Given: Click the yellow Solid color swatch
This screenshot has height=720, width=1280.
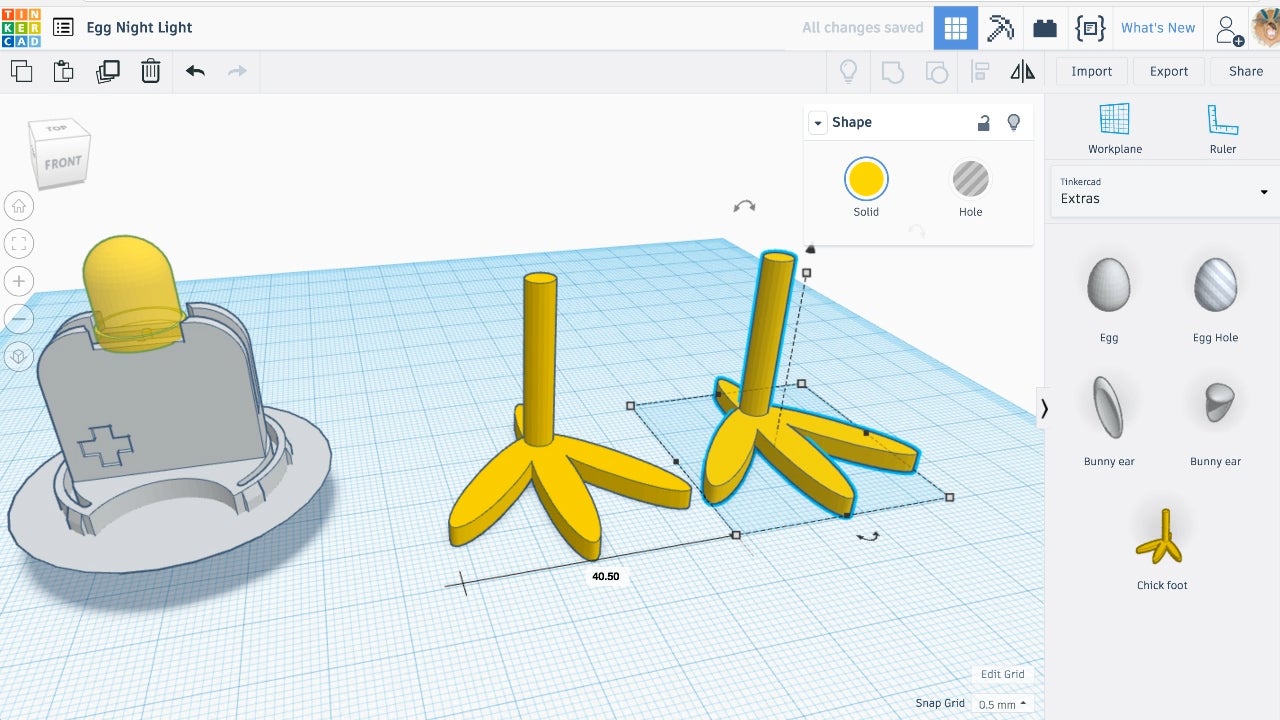Looking at the screenshot, I should tap(865, 180).
